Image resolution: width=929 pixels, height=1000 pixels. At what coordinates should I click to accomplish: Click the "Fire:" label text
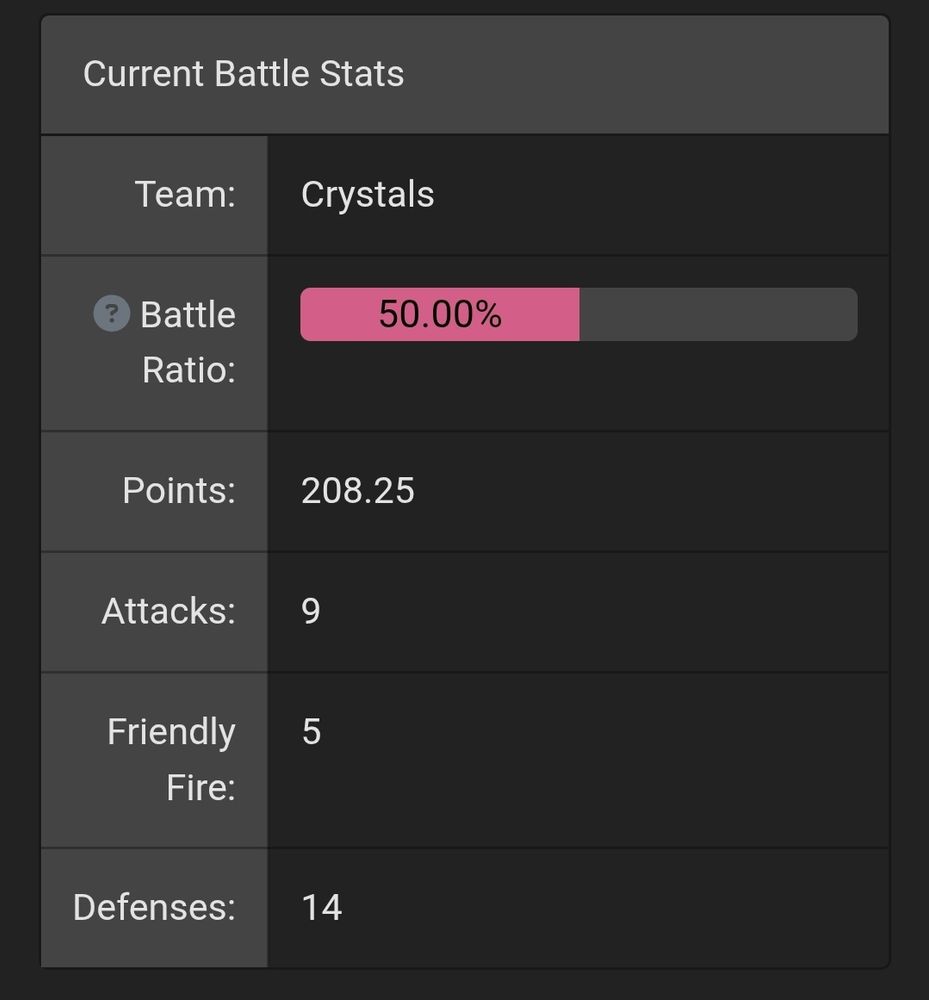(201, 787)
